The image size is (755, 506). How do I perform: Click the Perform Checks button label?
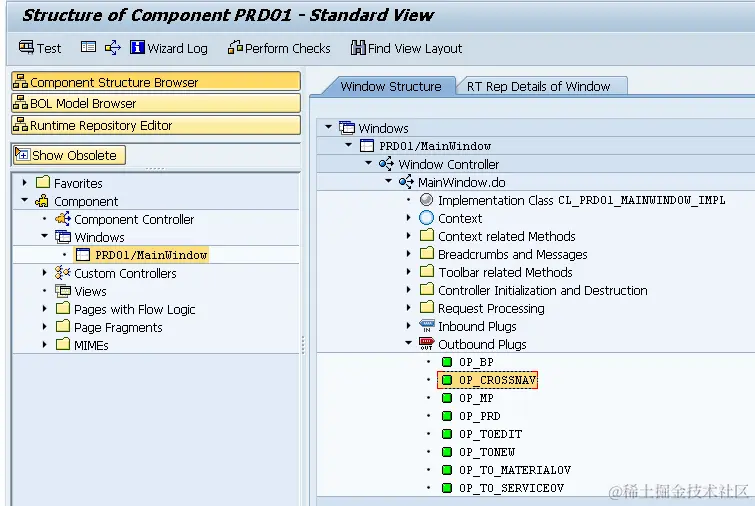point(287,48)
